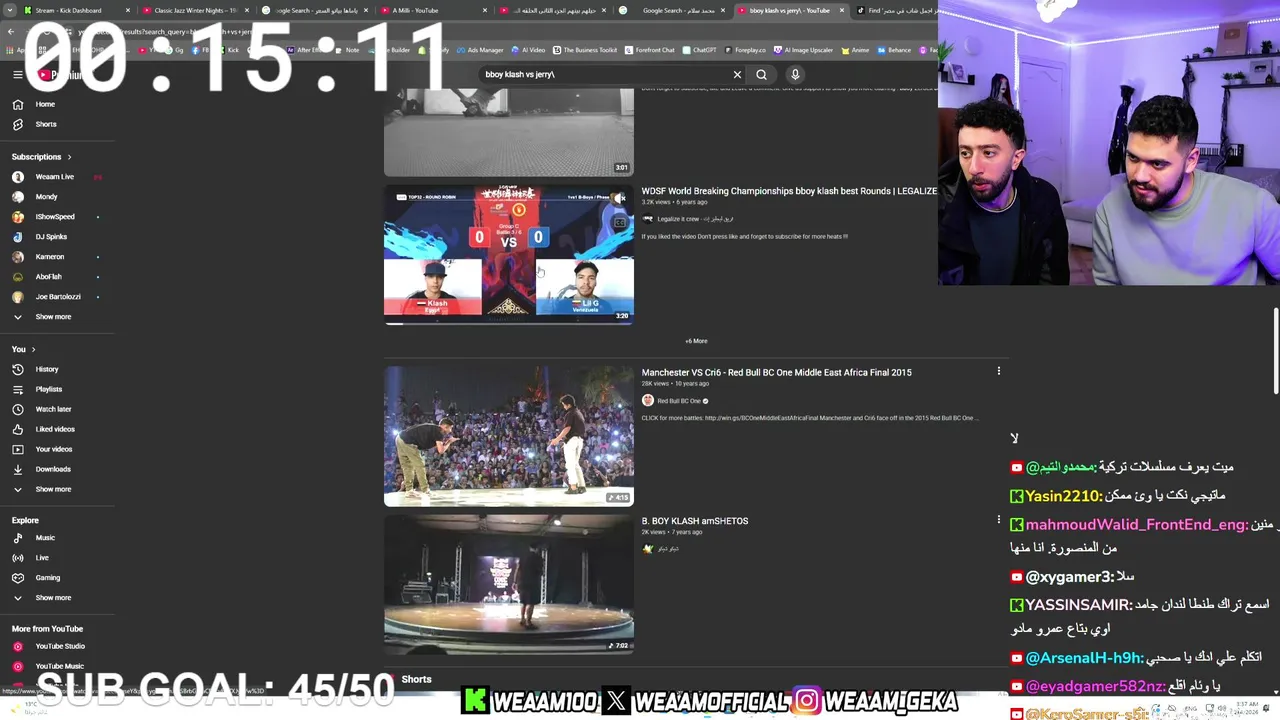Screen dimensions: 1280x720
Task: Play the 3:01 video thumbnail
Action: coord(509,132)
